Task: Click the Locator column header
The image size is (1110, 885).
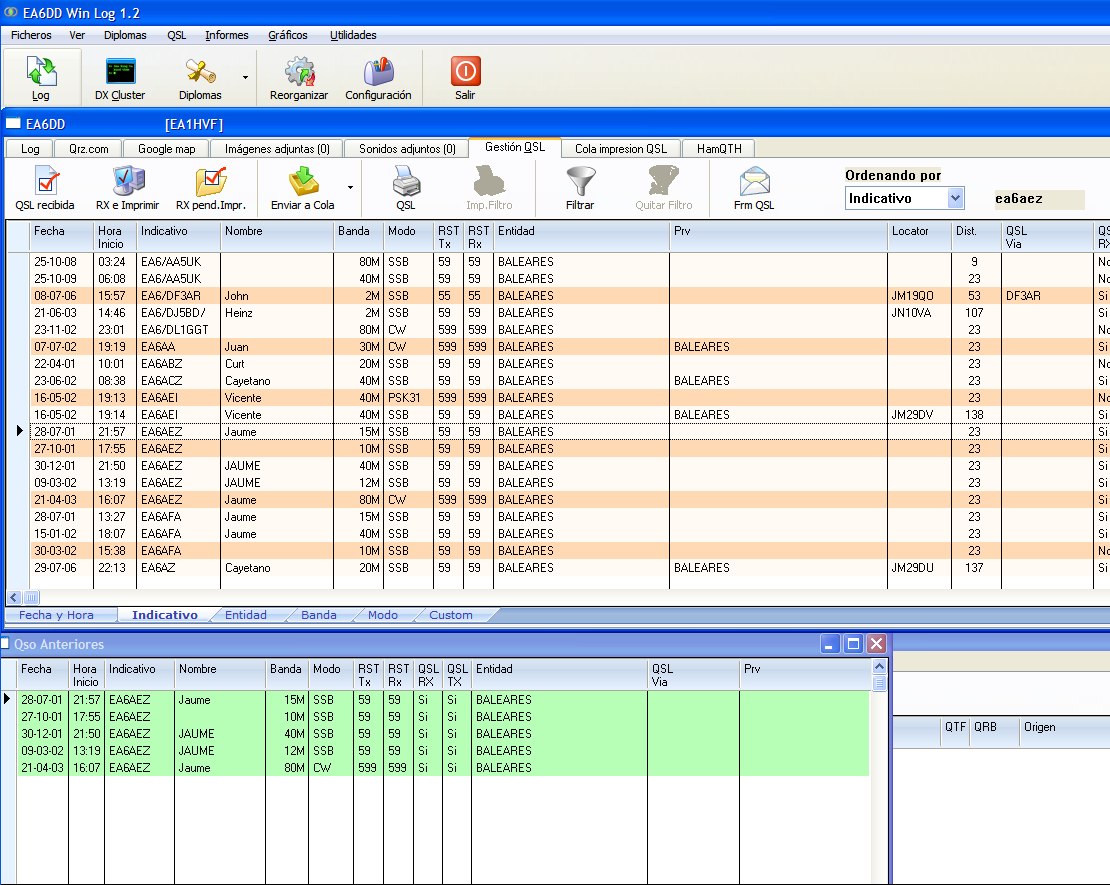Action: (x=910, y=231)
